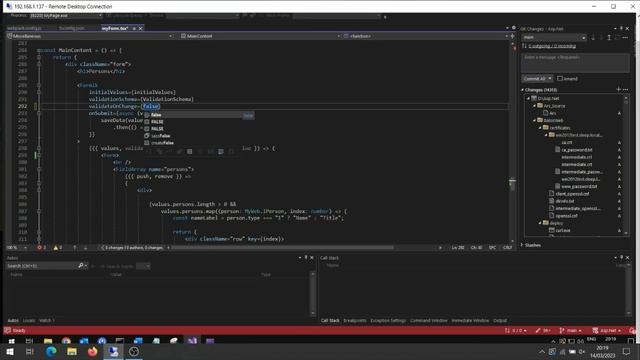Open Firefox from the taskbar
This screenshot has height=360, width=640.
(93, 351)
